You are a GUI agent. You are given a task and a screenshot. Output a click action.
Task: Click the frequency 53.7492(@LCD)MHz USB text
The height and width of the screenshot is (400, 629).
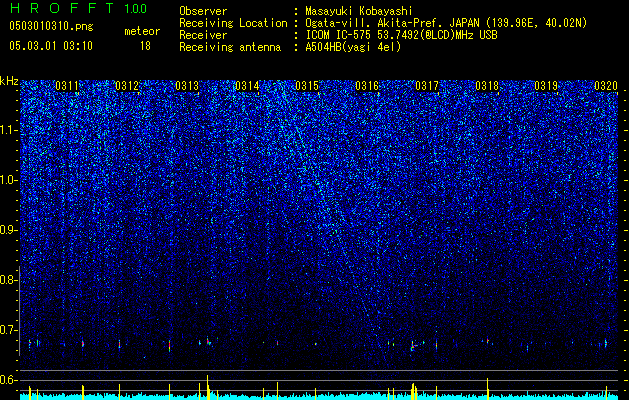[438, 35]
